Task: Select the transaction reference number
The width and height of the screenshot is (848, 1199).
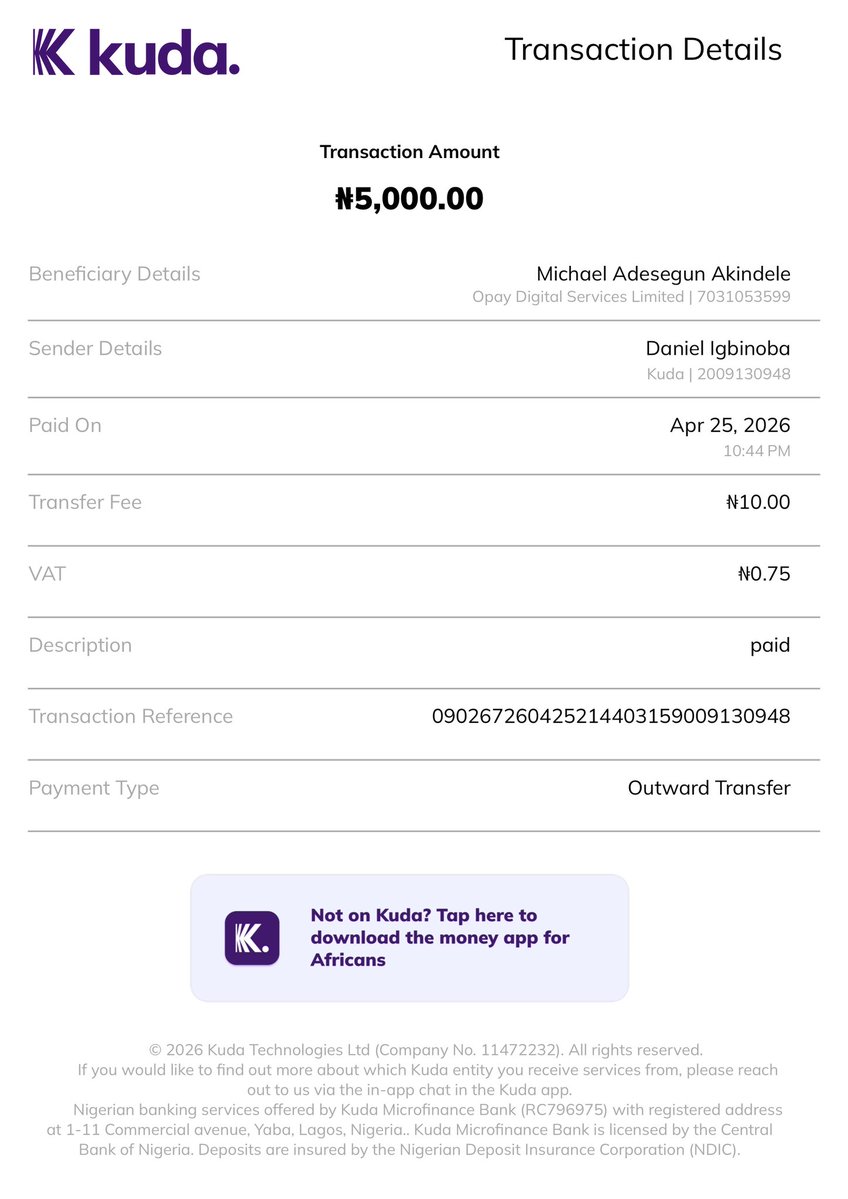Action: [611, 716]
